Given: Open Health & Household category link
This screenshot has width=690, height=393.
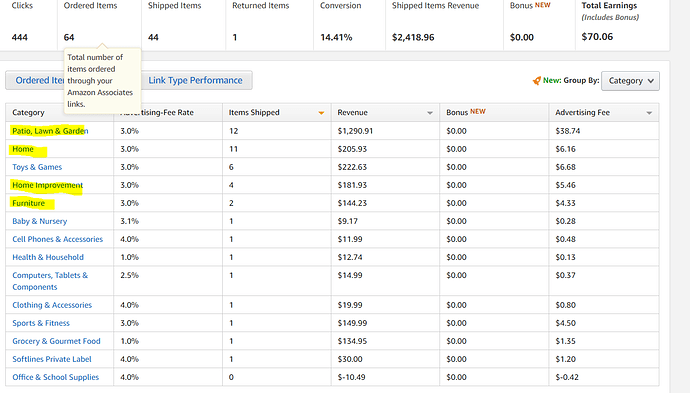Looking at the screenshot, I should click(x=48, y=257).
